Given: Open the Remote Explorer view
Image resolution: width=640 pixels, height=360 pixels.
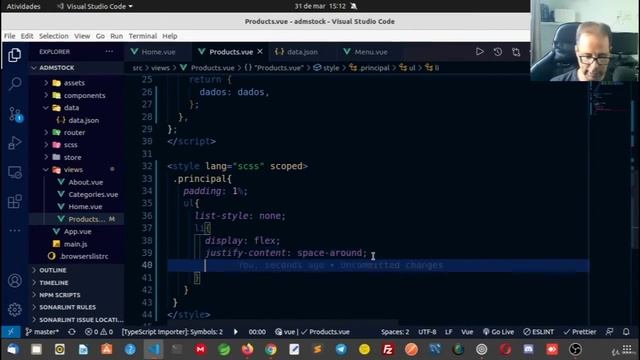Looking at the screenshot, I should click(x=15, y=172).
